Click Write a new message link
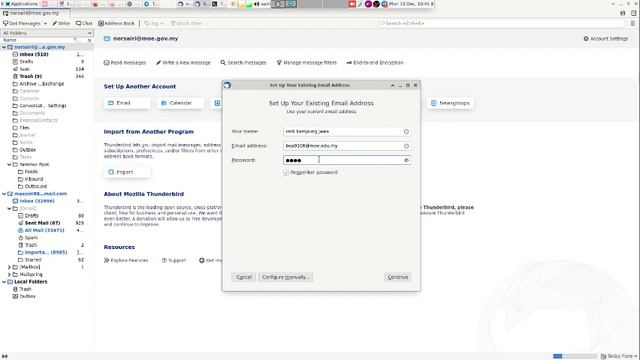640x360 pixels. click(183, 63)
